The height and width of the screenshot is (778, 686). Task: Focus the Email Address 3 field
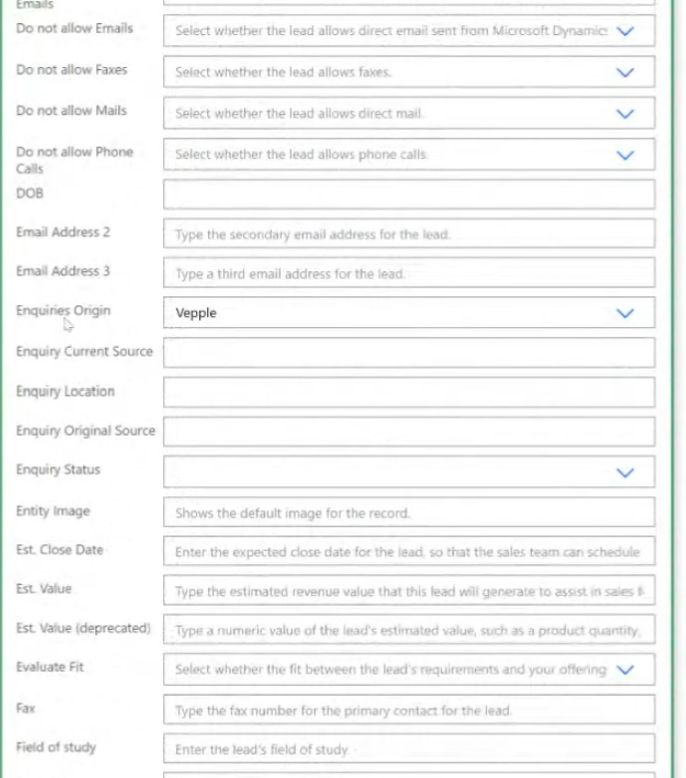tap(409, 273)
